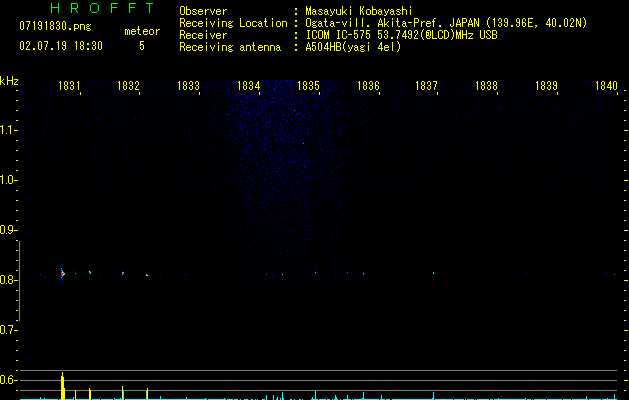This screenshot has width=629, height=400.
Task: Click the Receiving Location label
Action: click(x=233, y=23)
